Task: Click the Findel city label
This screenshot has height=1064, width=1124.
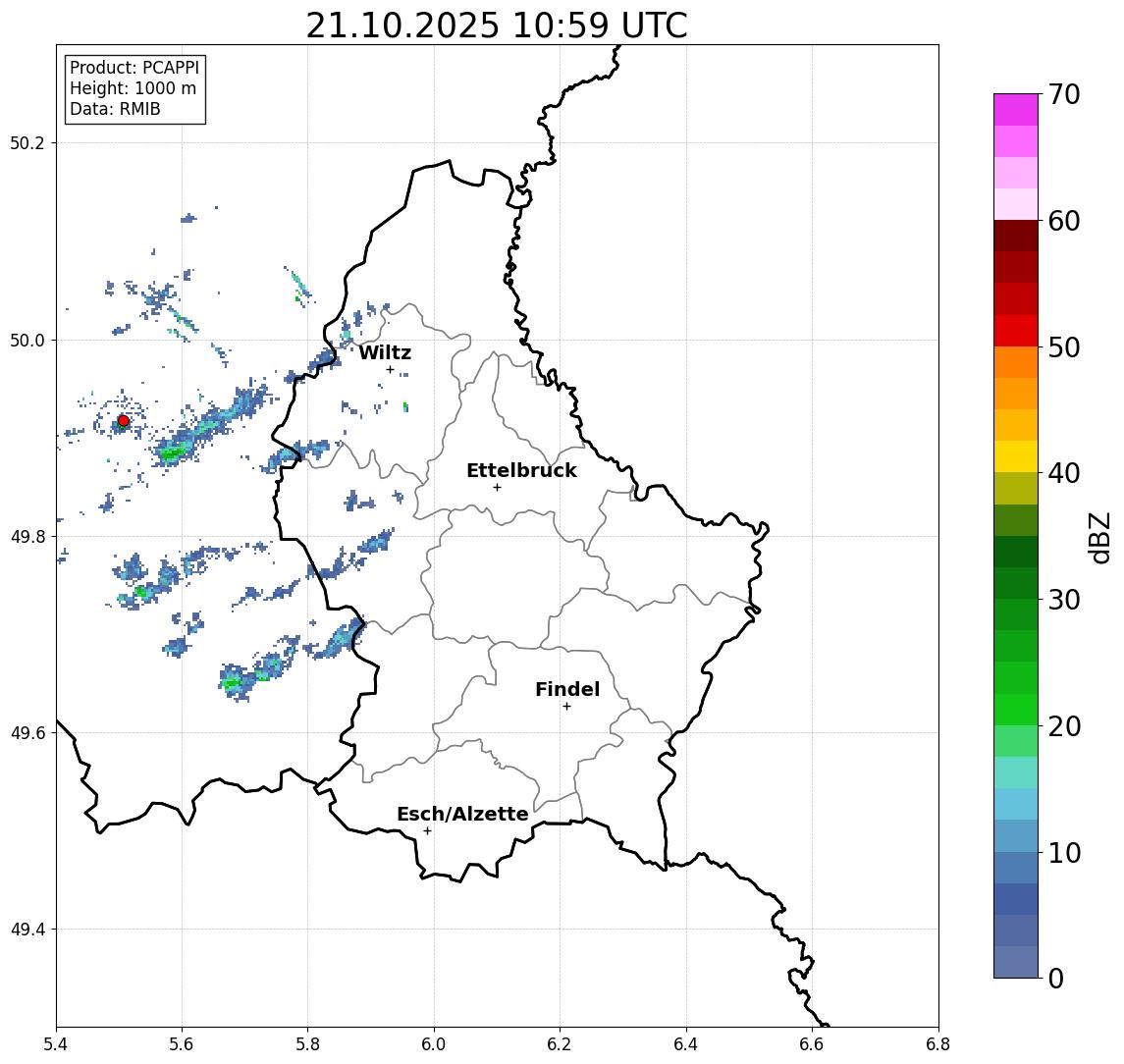Action: pyautogui.click(x=567, y=689)
